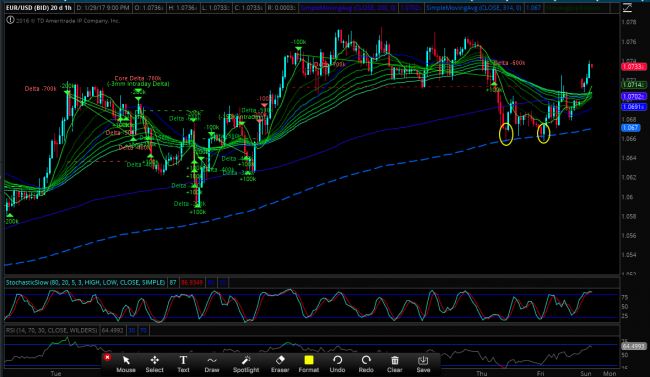Click the 64.4992 RSI value in header

[x=113, y=331]
